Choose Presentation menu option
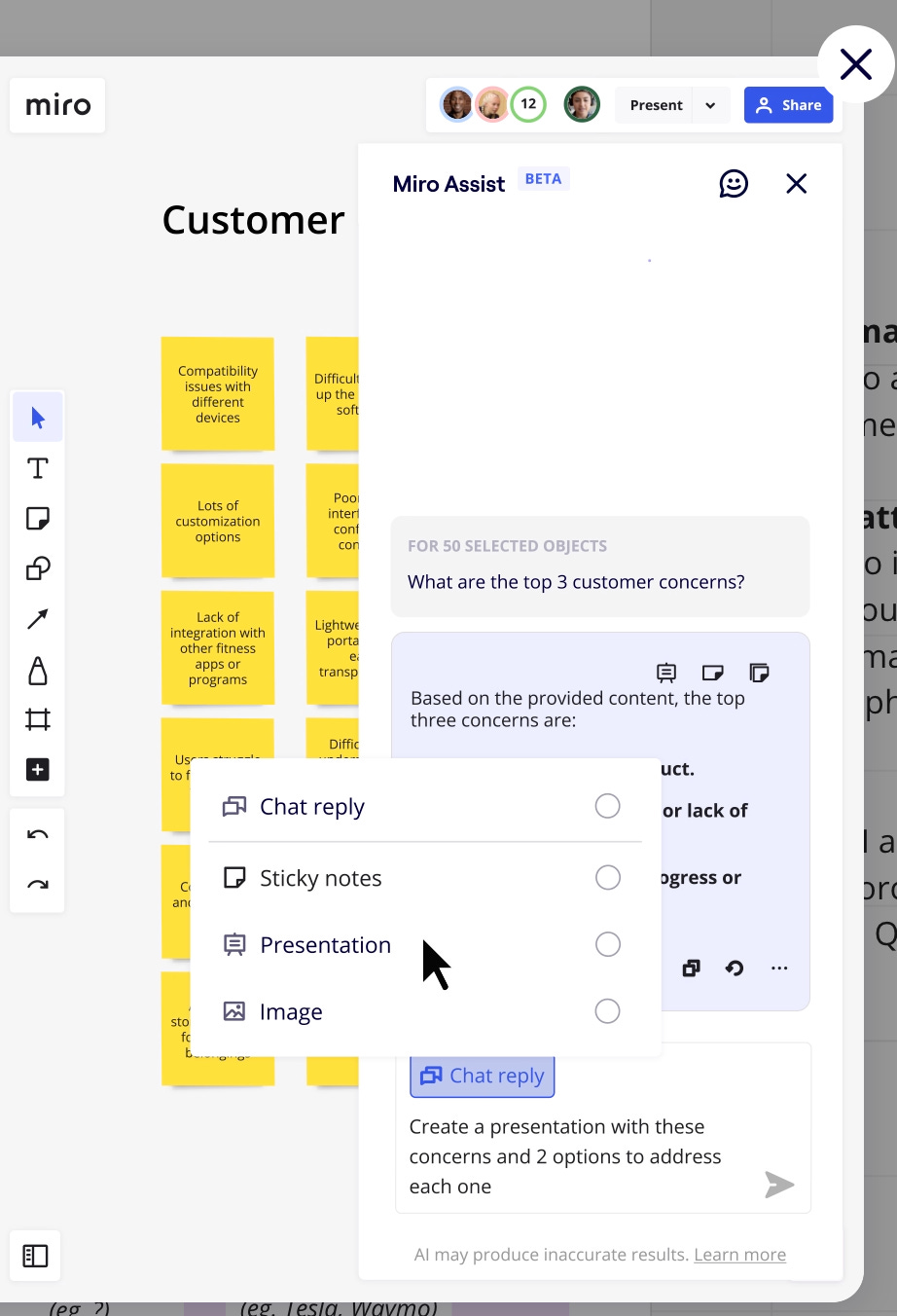 425,945
